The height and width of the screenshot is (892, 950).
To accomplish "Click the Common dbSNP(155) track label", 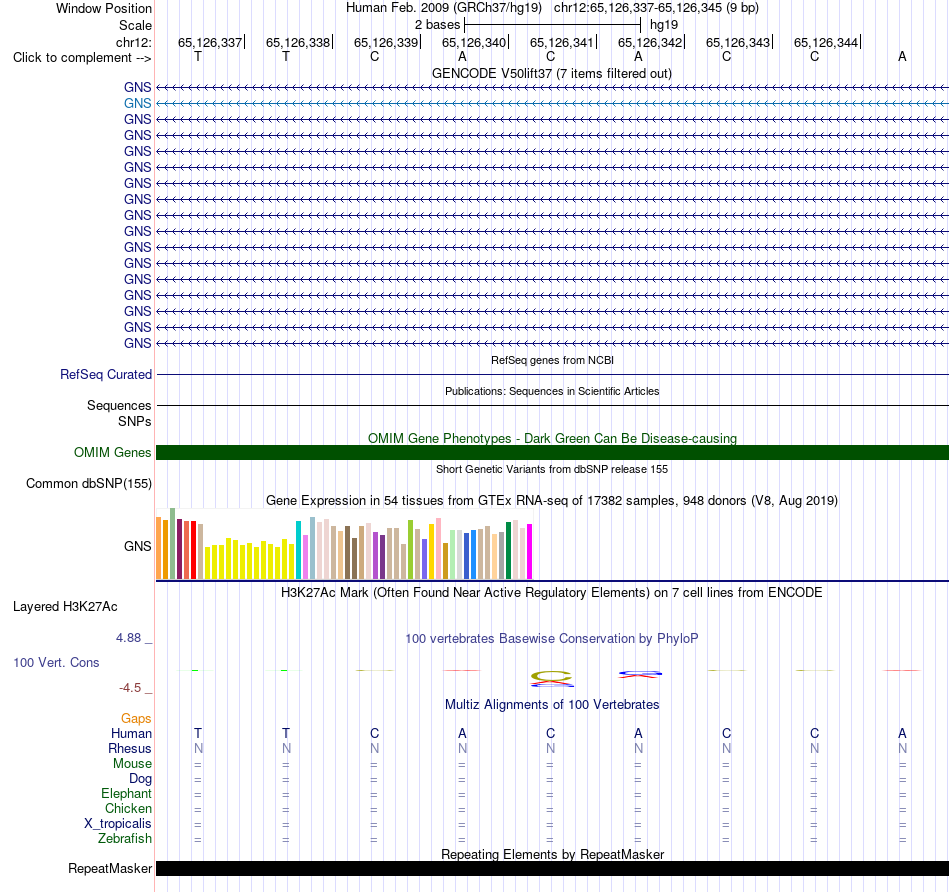I will 89,484.
